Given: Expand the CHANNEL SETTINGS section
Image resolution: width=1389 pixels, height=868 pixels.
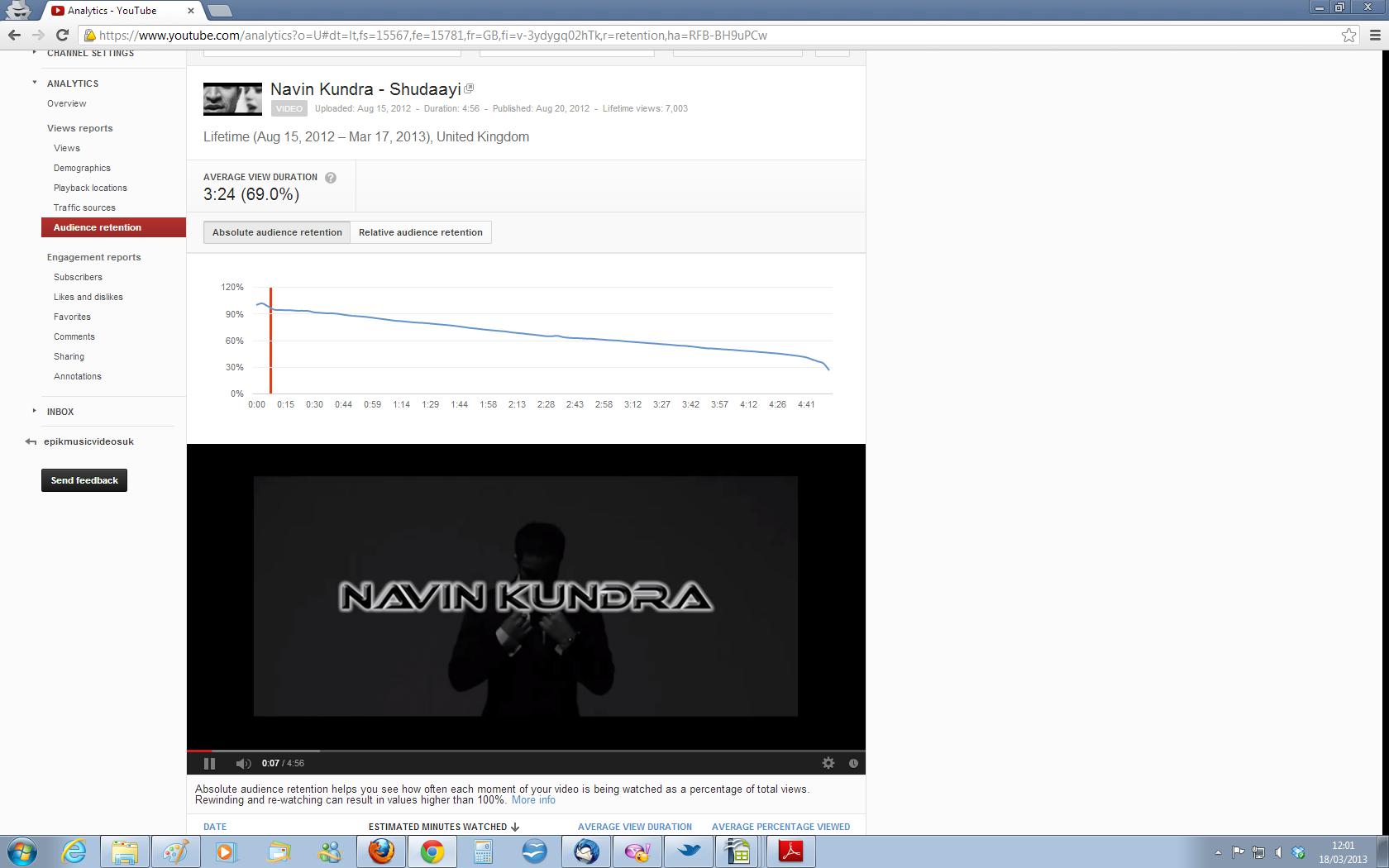Looking at the screenshot, I should click(35, 53).
